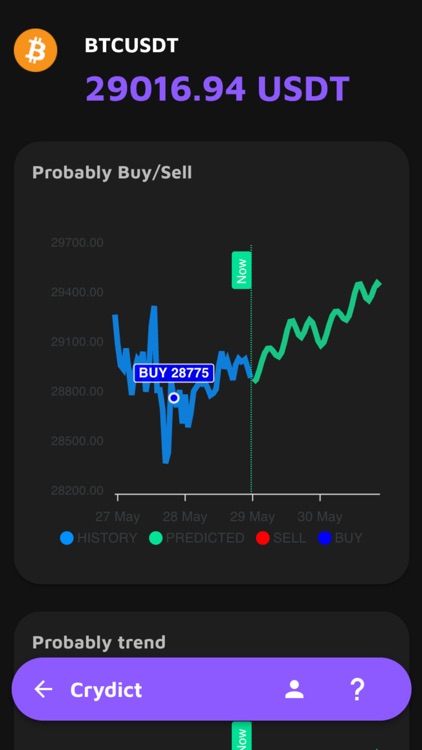
Task: Open help with the question mark icon
Action: [357, 689]
